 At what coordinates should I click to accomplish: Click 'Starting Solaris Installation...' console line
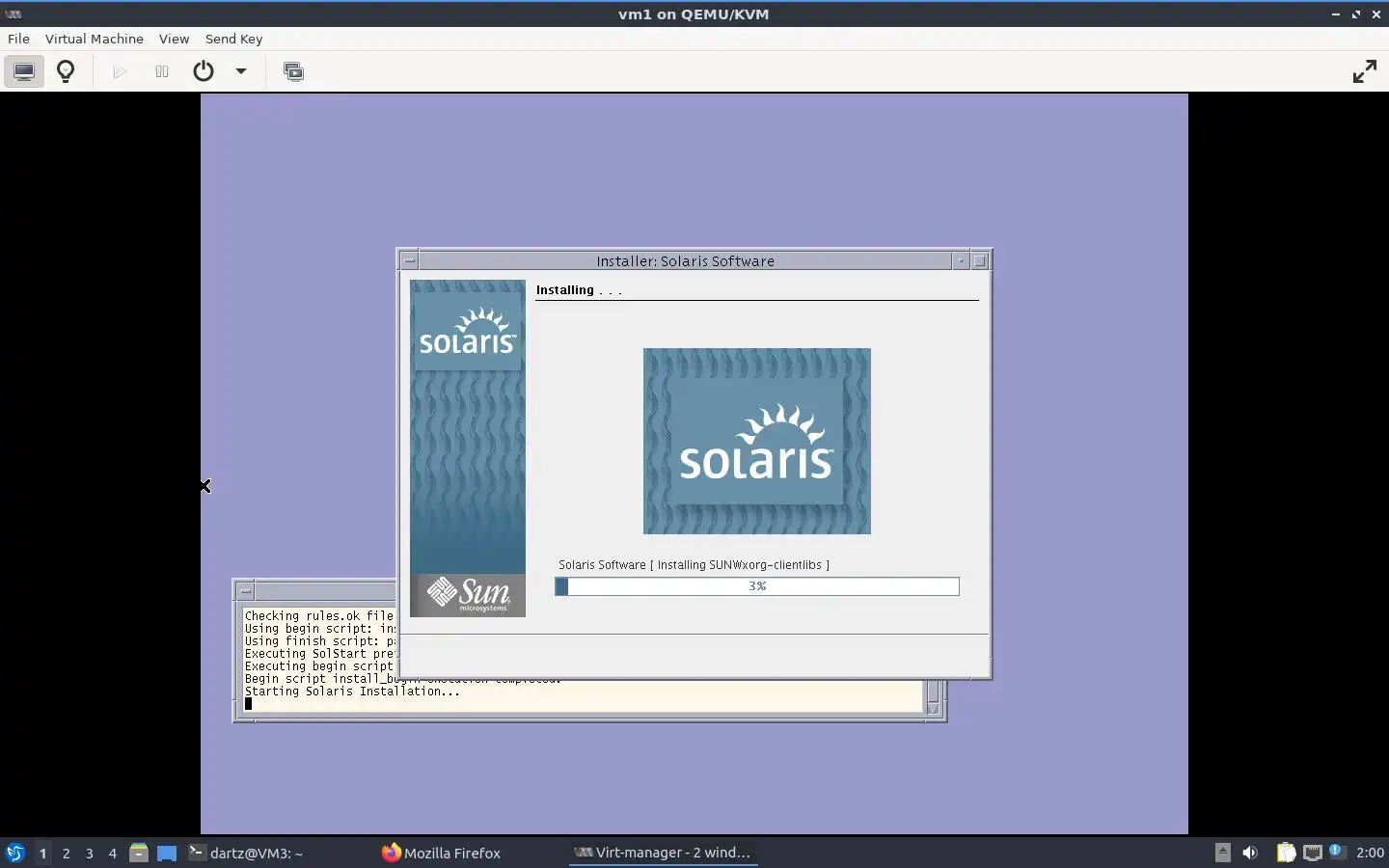click(x=352, y=691)
